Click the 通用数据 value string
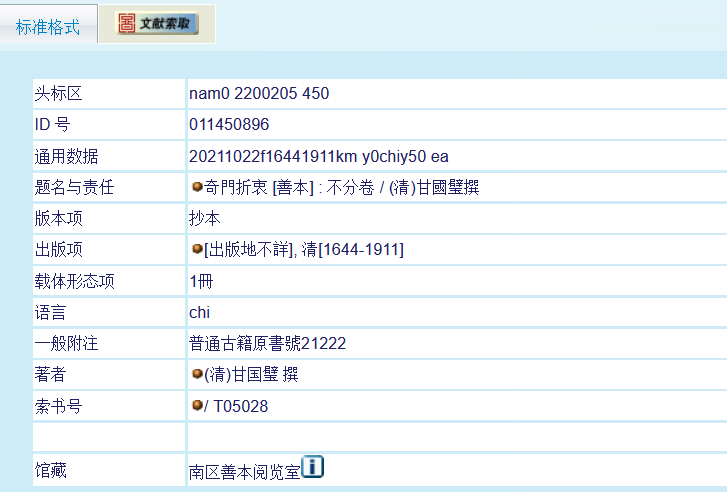This screenshot has width=727, height=492. (x=318, y=156)
